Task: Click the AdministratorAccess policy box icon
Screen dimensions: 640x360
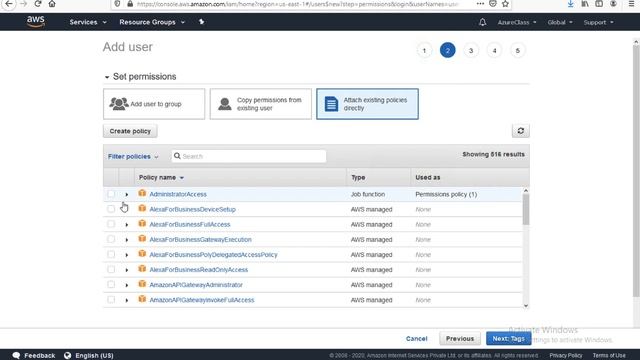Action: tap(142, 193)
